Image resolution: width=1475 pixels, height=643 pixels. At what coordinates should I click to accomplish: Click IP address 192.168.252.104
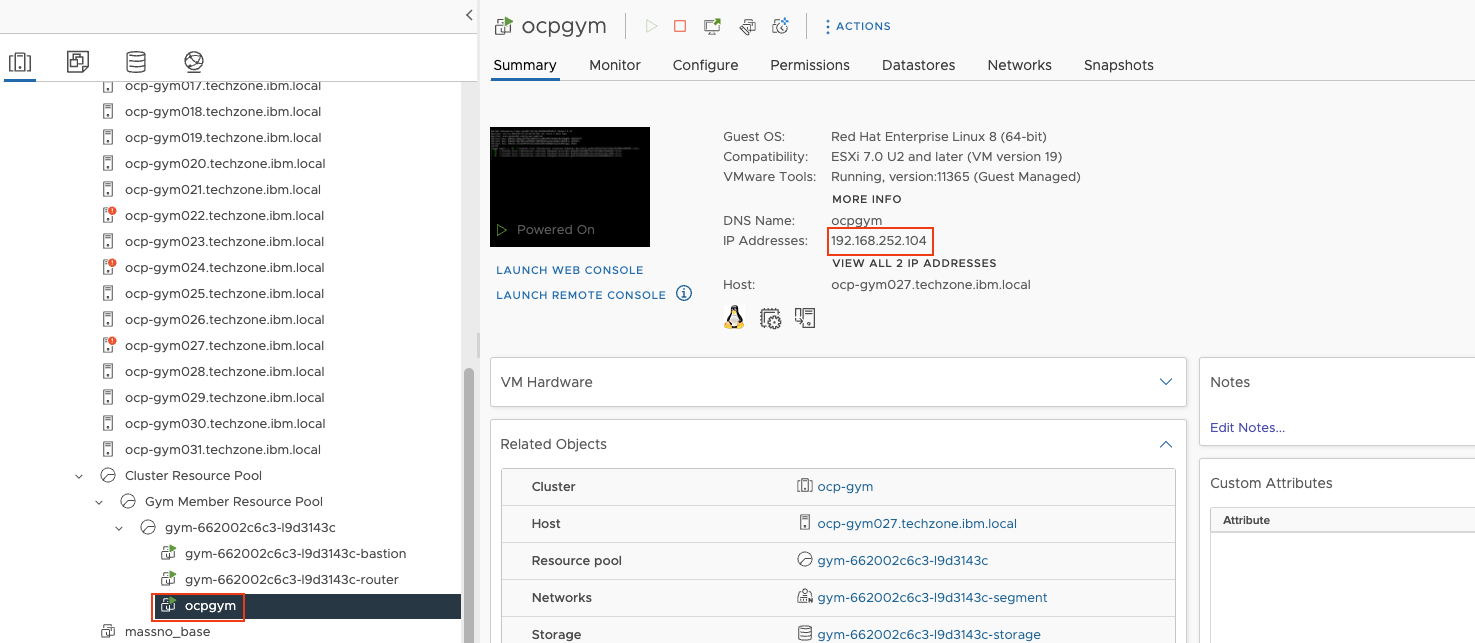tap(879, 240)
